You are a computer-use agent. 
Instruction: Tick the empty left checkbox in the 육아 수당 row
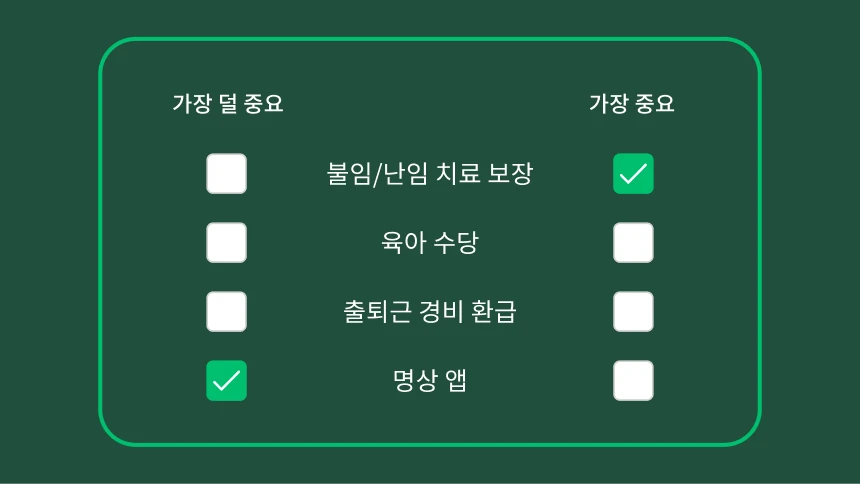(x=227, y=243)
